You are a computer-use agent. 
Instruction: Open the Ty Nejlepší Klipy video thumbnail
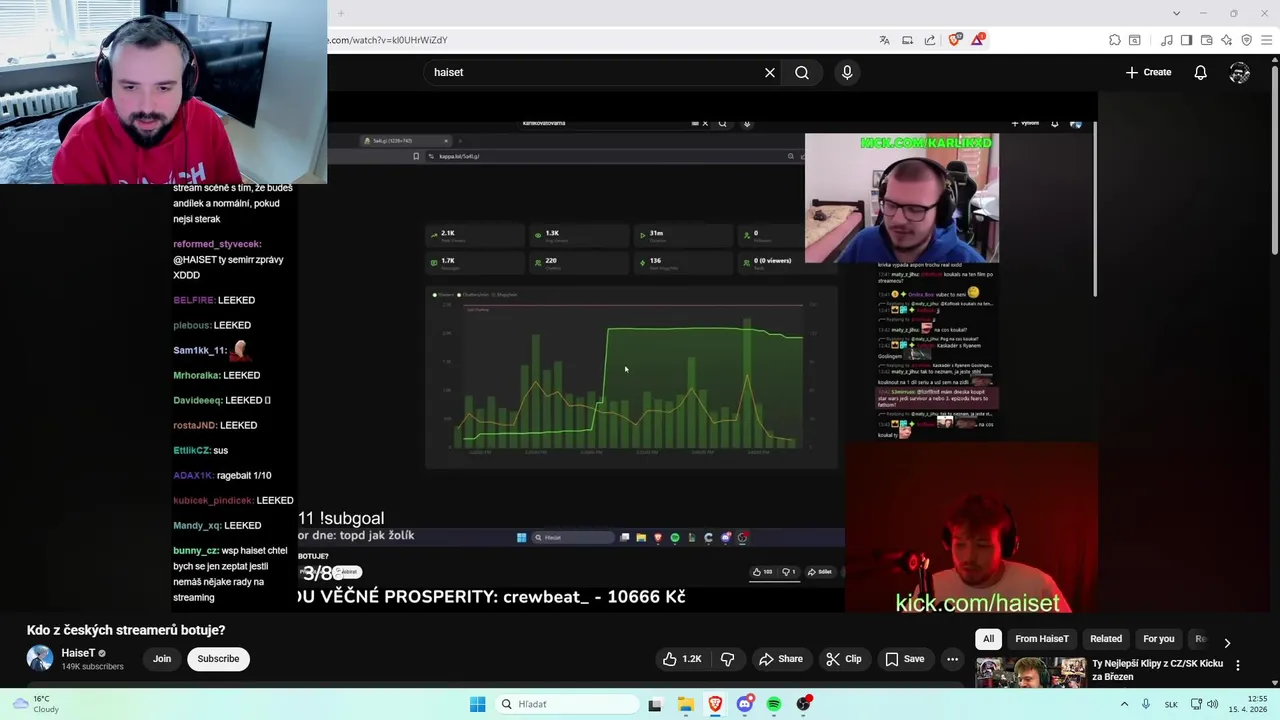coord(1031,672)
